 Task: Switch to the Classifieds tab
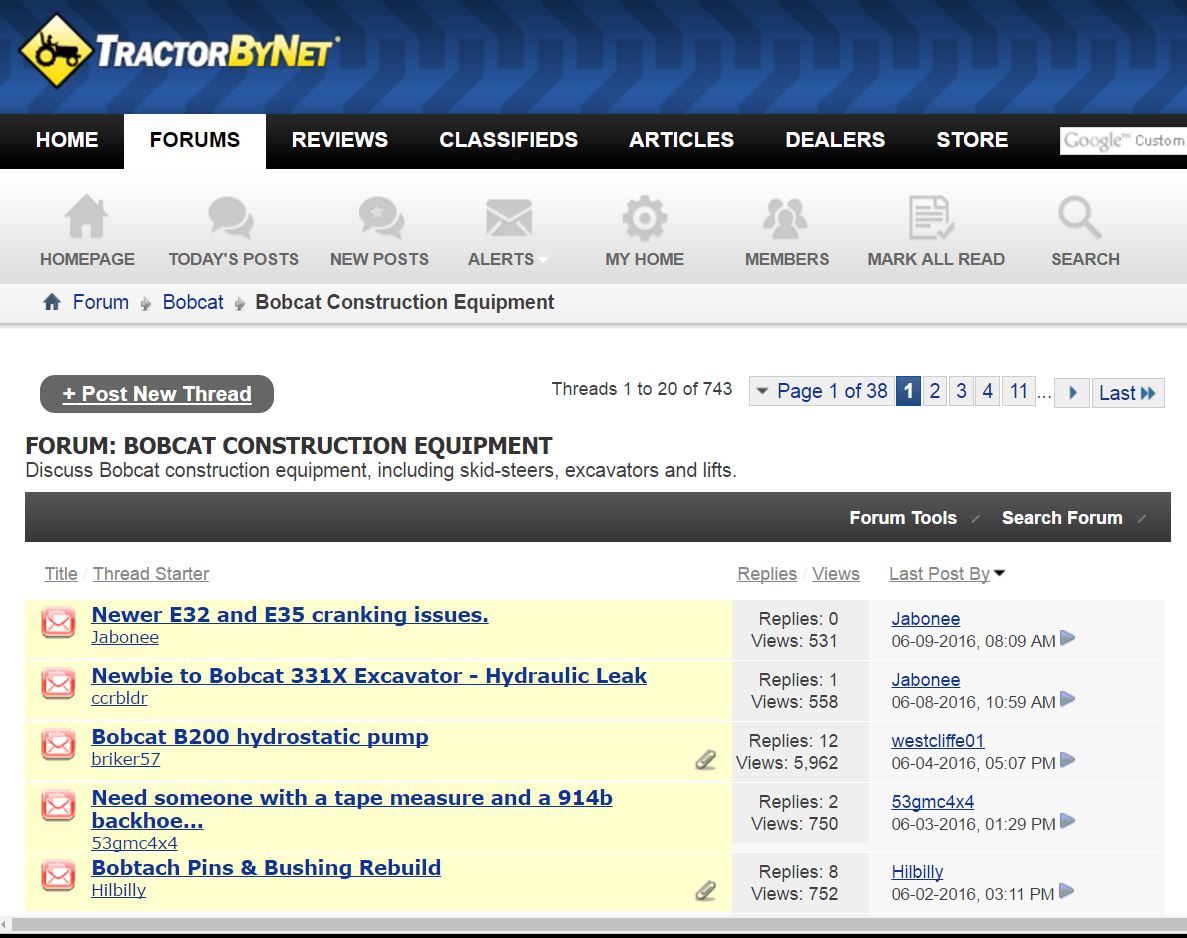pos(508,140)
